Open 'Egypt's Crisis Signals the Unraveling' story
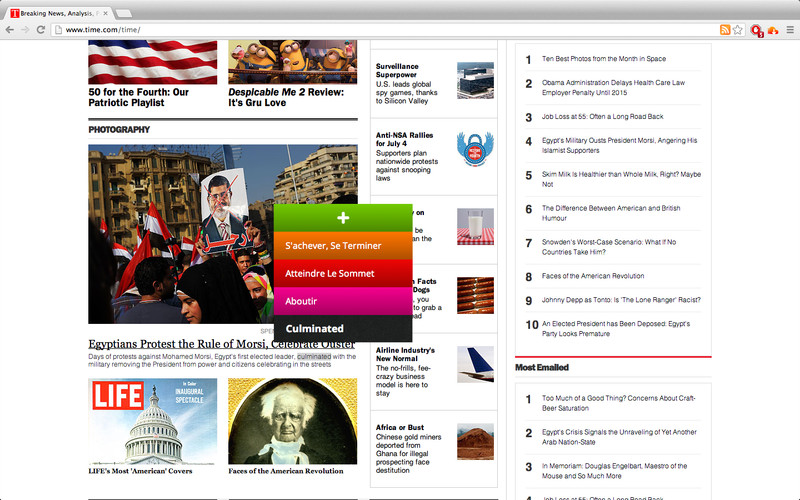This screenshot has width=800, height=500. (619, 437)
